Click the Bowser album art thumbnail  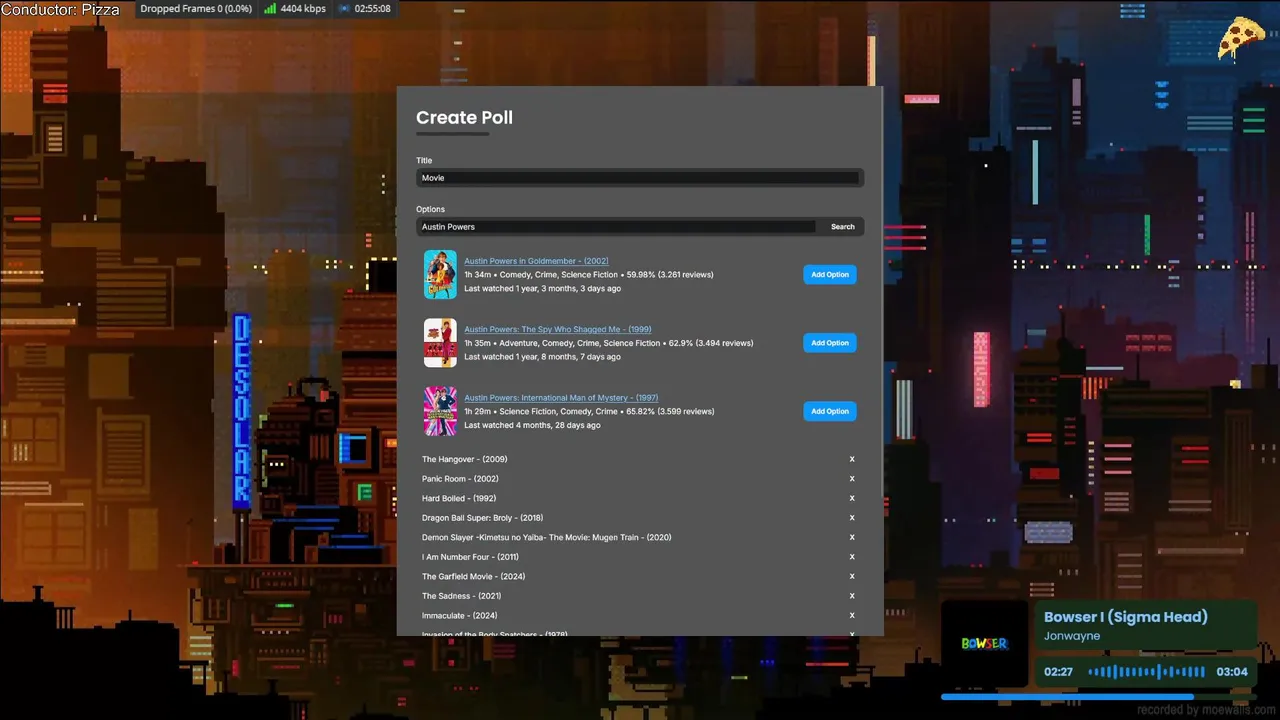[x=984, y=643]
